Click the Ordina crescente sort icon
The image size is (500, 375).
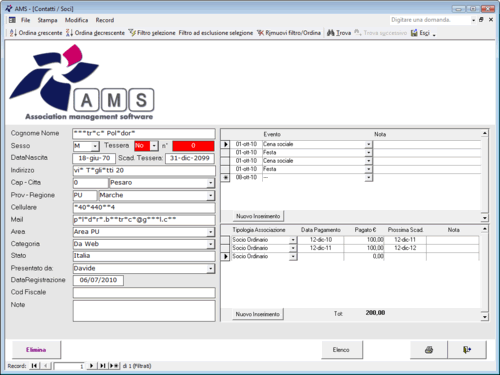click(13, 33)
